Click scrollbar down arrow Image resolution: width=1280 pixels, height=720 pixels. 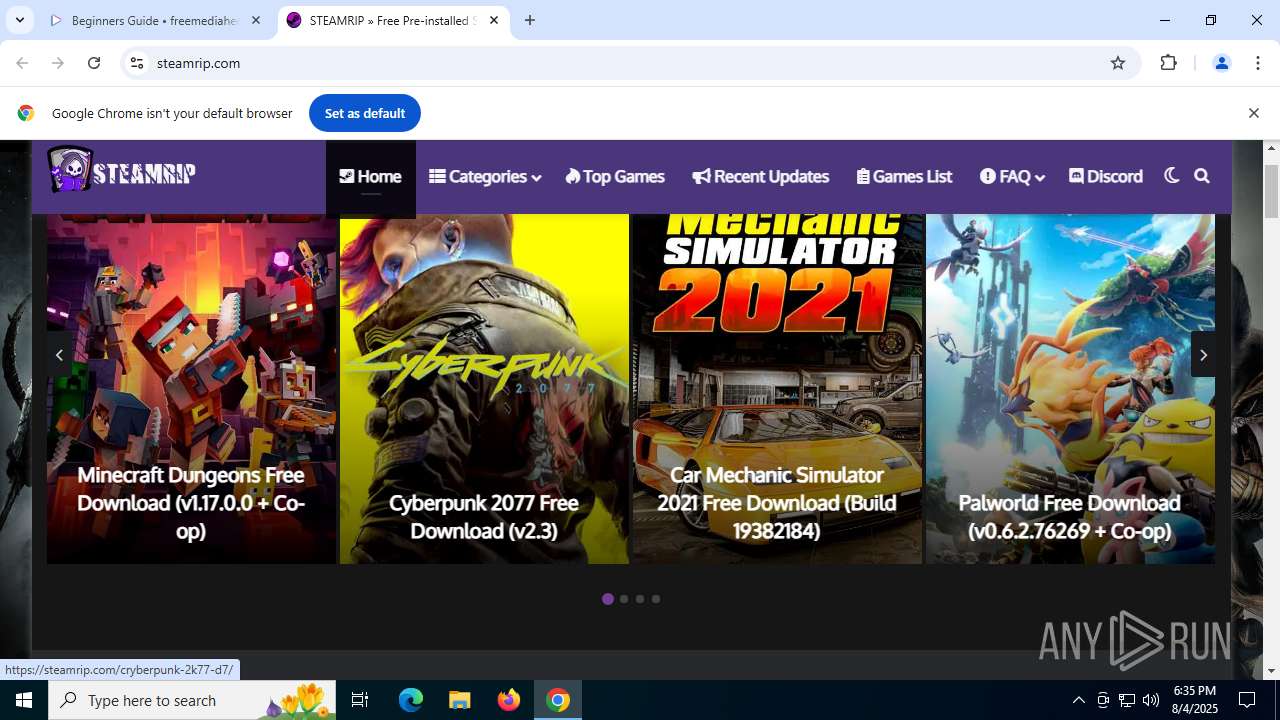click(1272, 671)
